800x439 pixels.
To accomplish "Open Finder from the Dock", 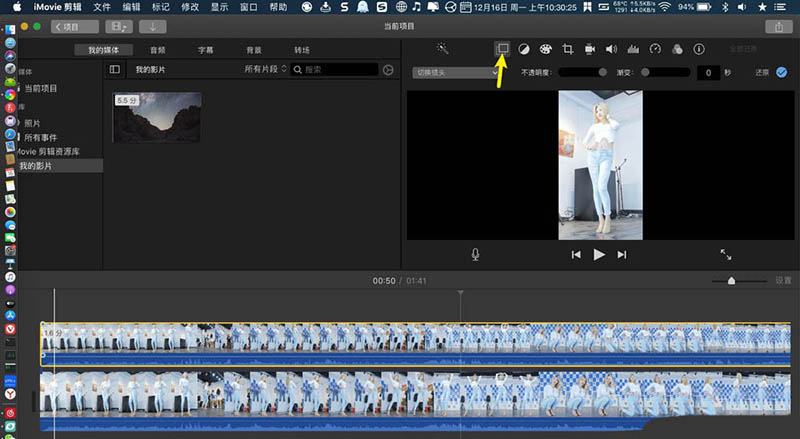I will (x=10, y=30).
